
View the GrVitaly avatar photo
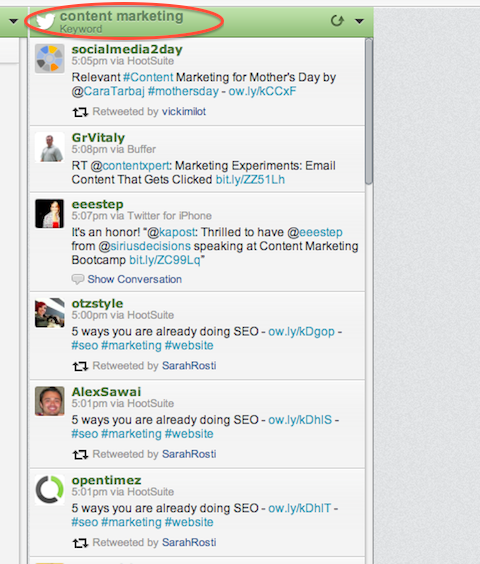pyautogui.click(x=50, y=147)
